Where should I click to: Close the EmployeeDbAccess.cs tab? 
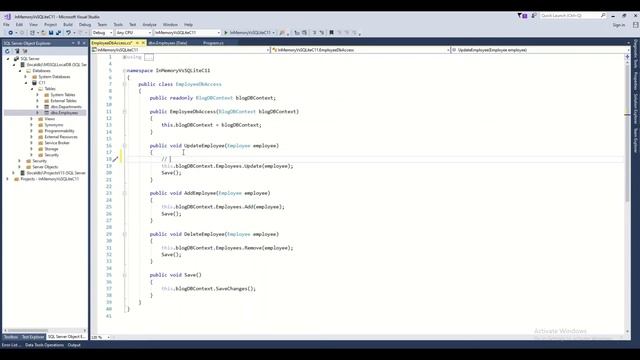coord(143,43)
